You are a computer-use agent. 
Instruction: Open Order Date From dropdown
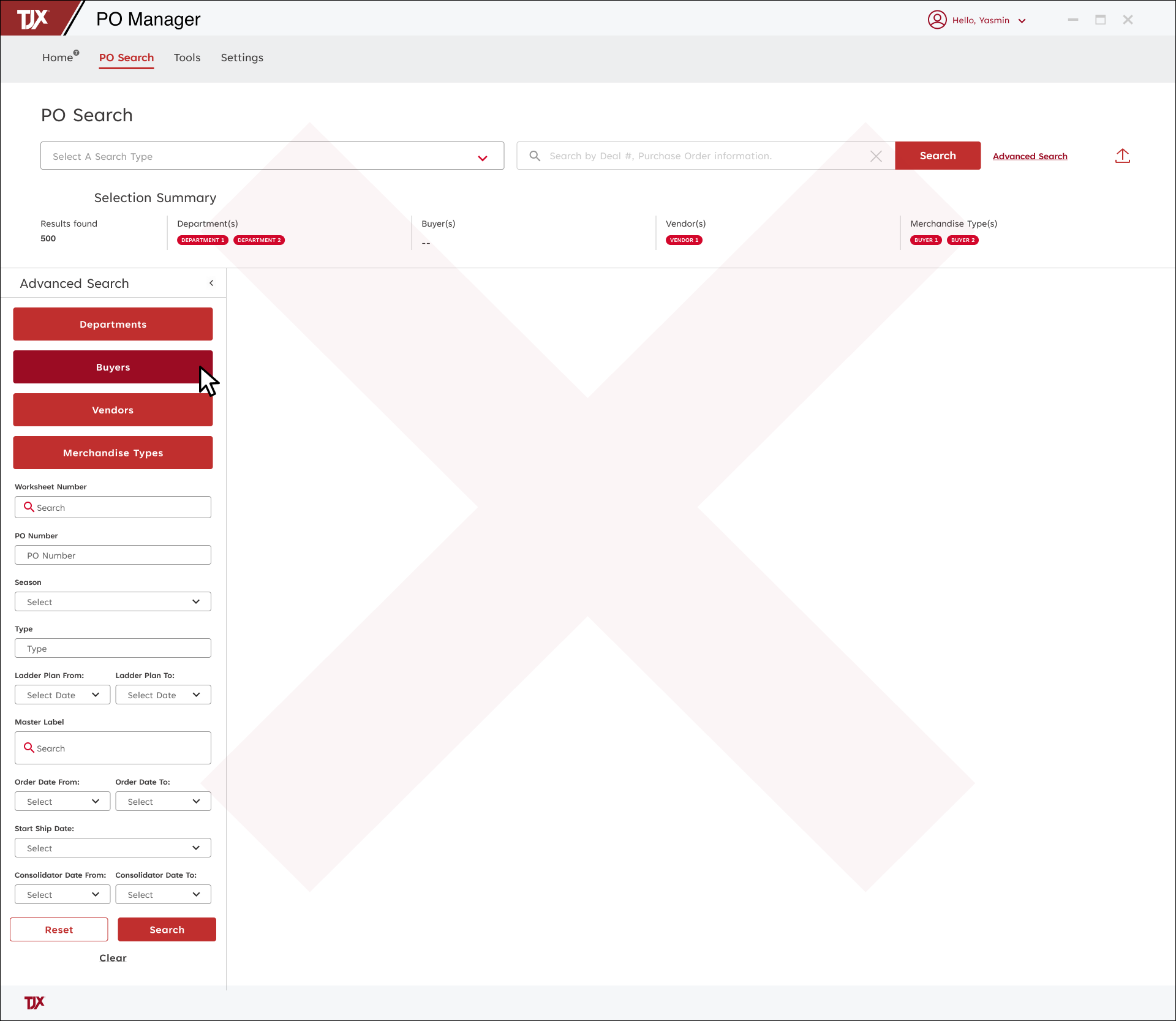(x=62, y=801)
